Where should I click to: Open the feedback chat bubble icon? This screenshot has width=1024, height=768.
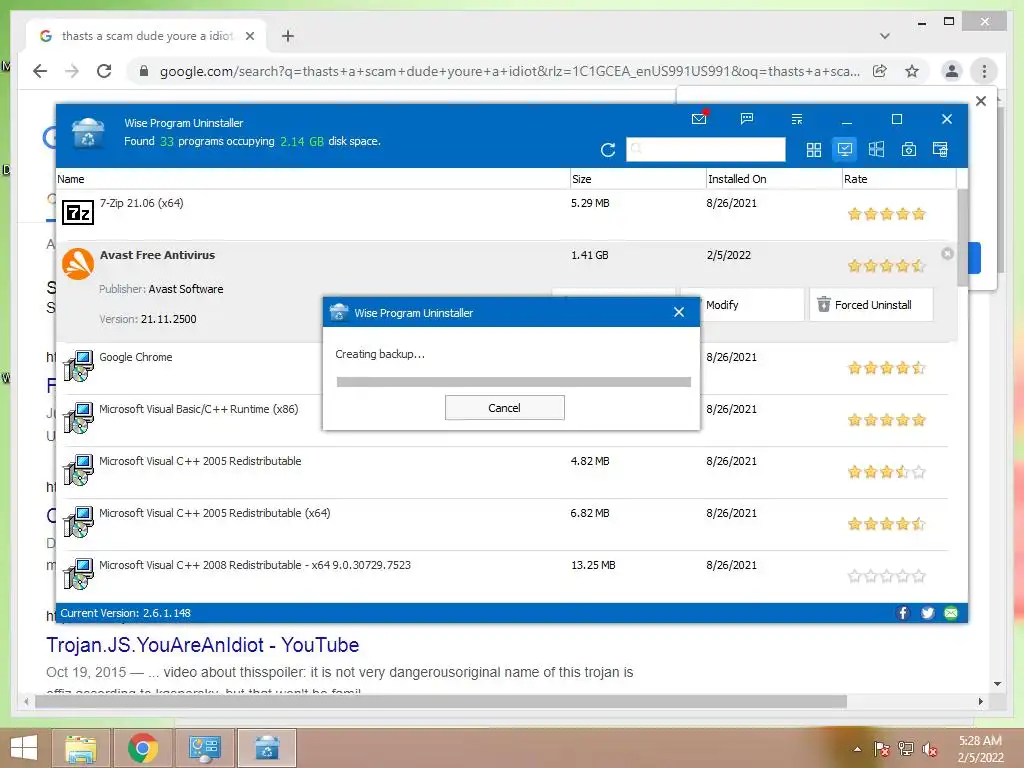pos(747,119)
